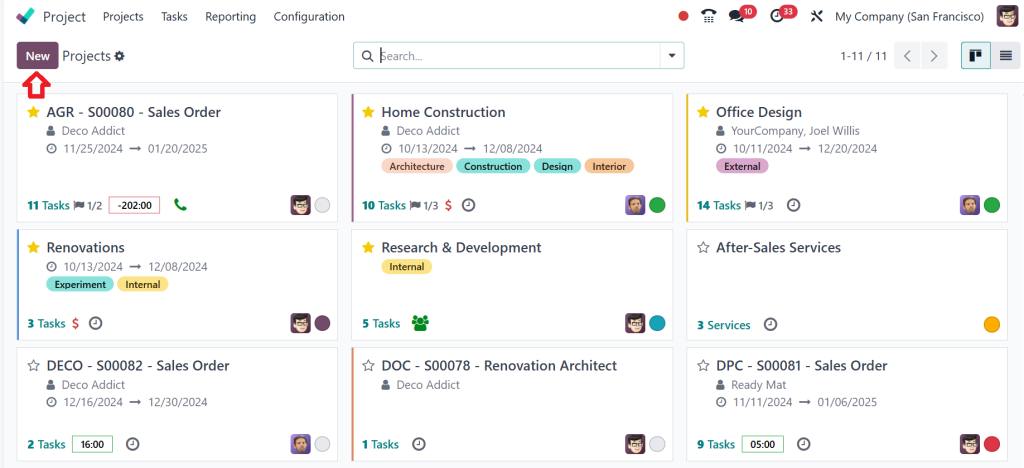
Task: Open 3 Services on After-Sales Services card
Action: [x=724, y=325]
